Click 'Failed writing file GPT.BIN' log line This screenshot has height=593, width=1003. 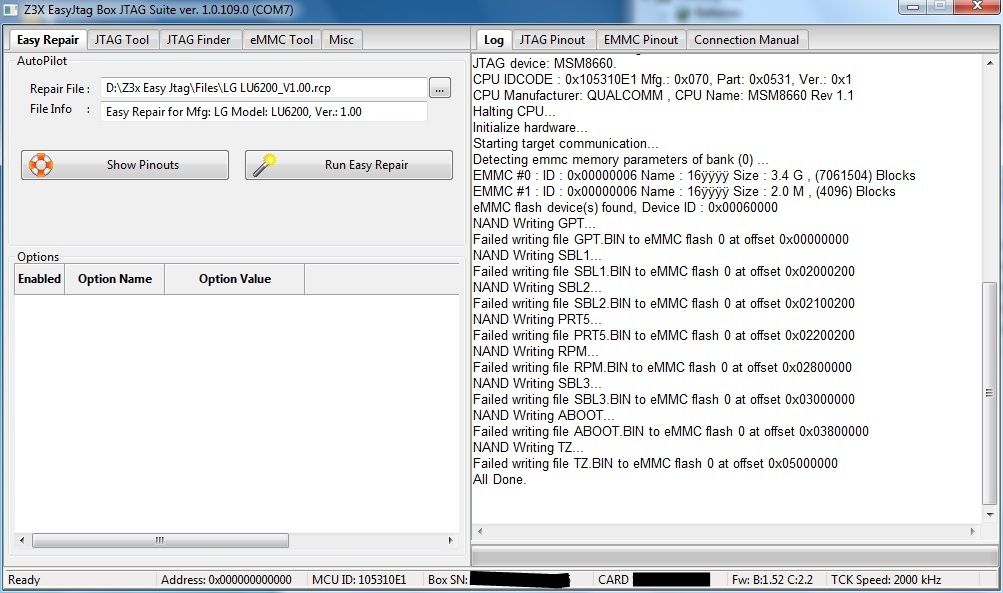coord(661,239)
